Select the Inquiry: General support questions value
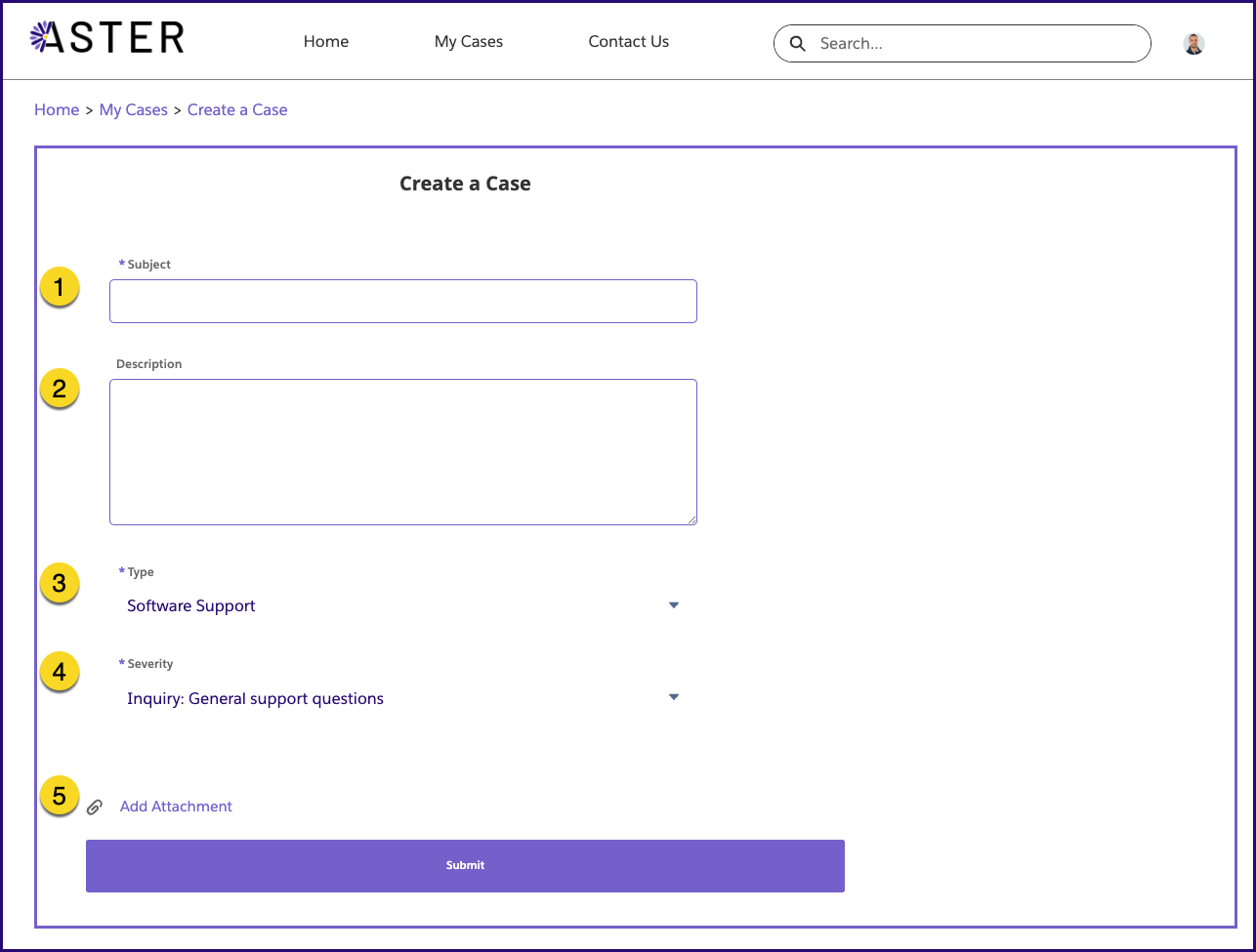Image resolution: width=1256 pixels, height=952 pixels. click(x=256, y=699)
